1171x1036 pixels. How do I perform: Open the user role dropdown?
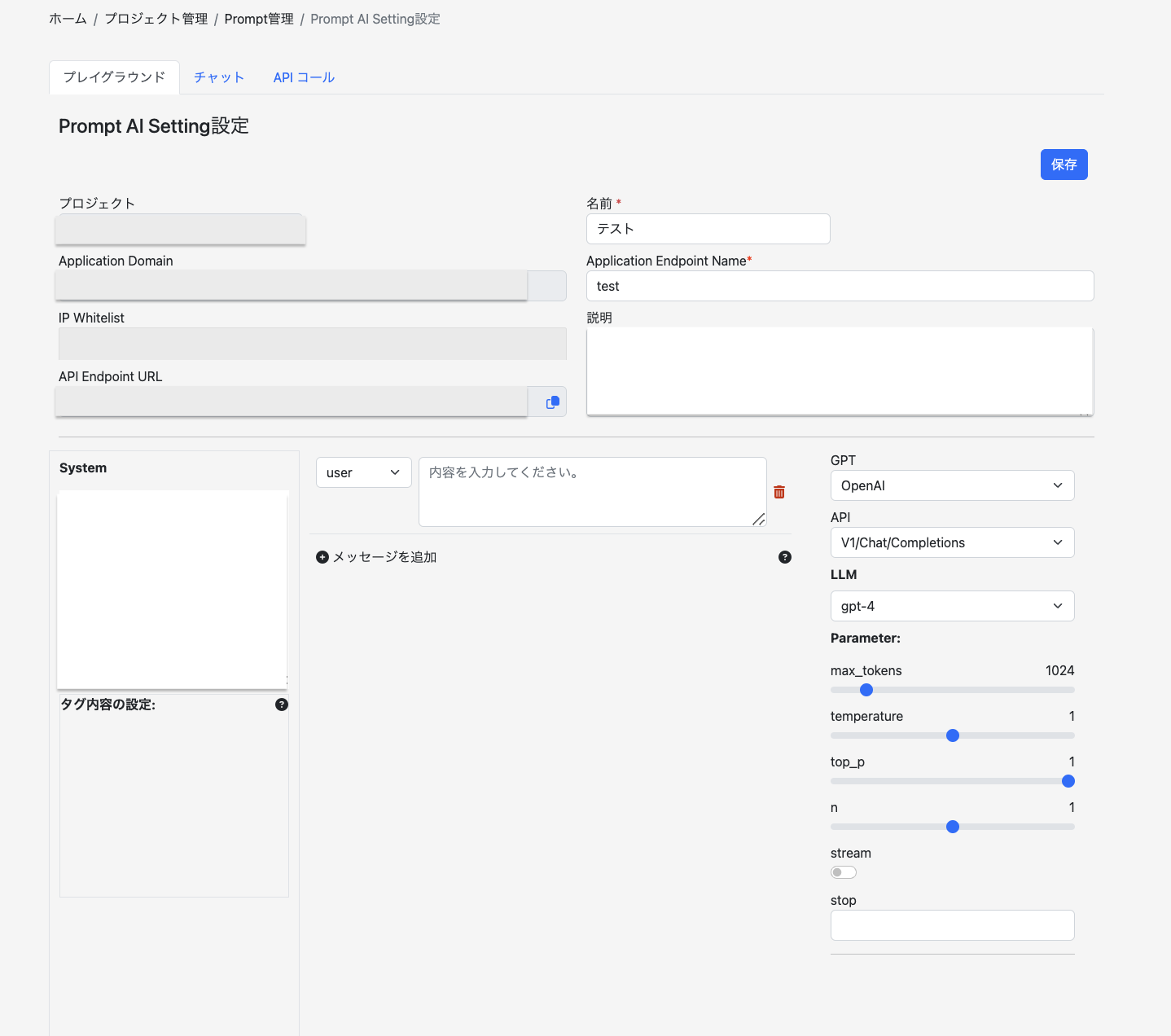click(363, 472)
